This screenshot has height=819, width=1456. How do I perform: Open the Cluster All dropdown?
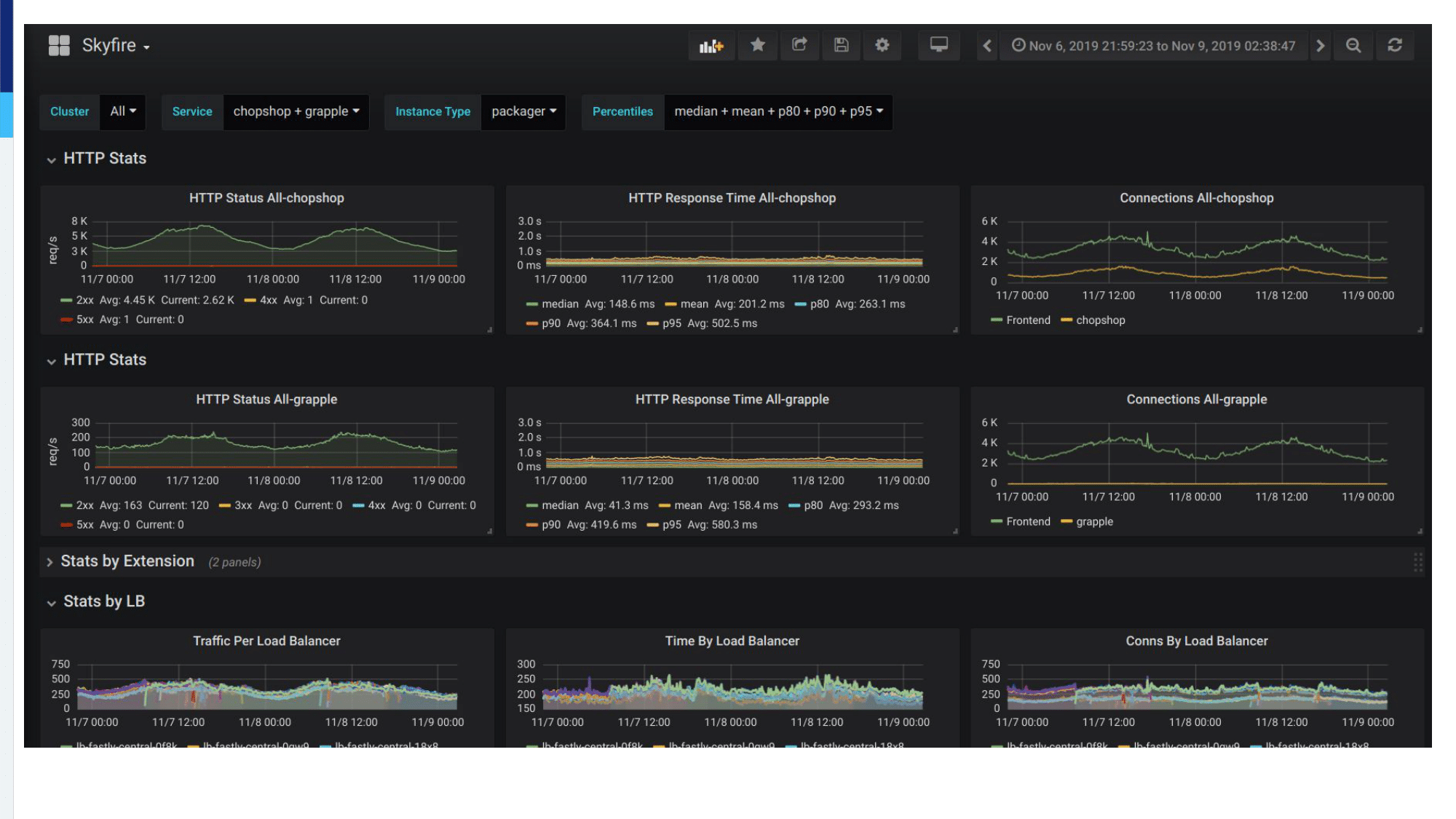[x=123, y=111]
